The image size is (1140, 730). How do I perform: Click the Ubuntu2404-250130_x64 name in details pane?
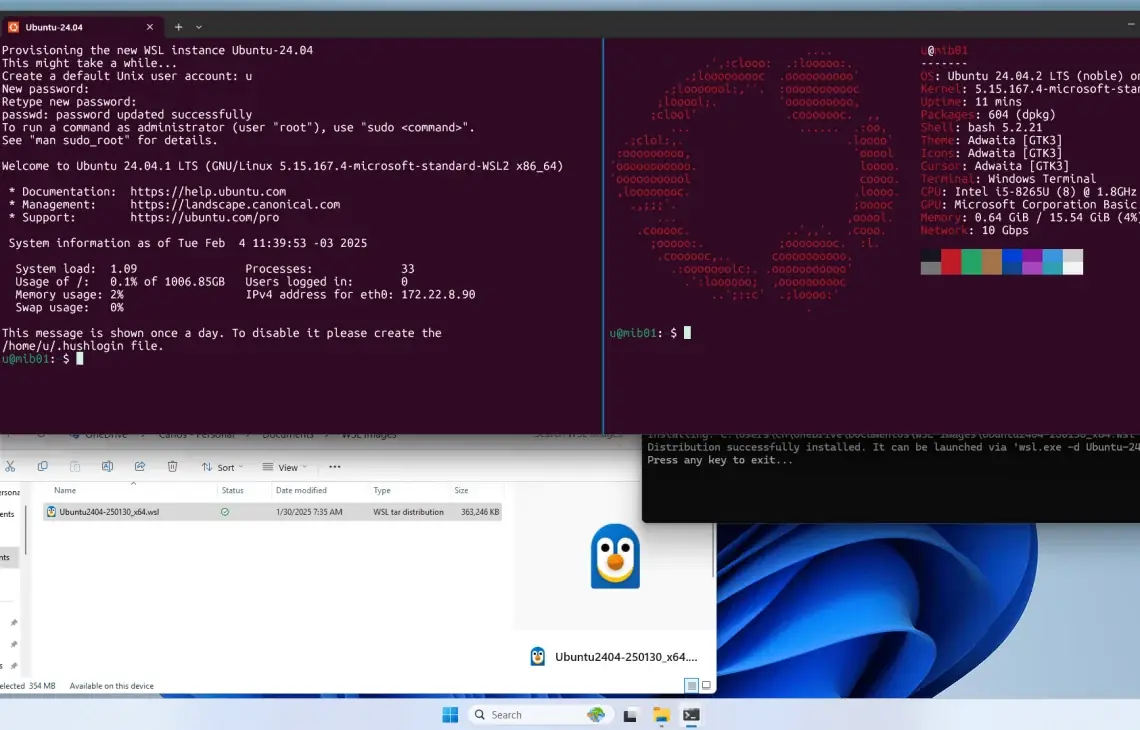coord(626,657)
